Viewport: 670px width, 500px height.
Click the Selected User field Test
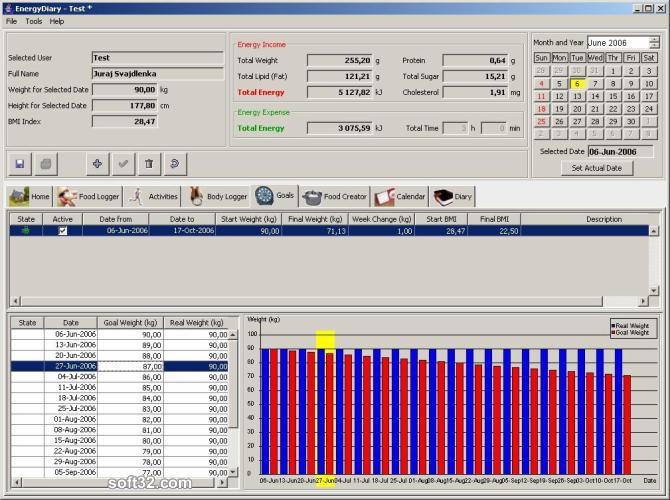click(x=157, y=58)
